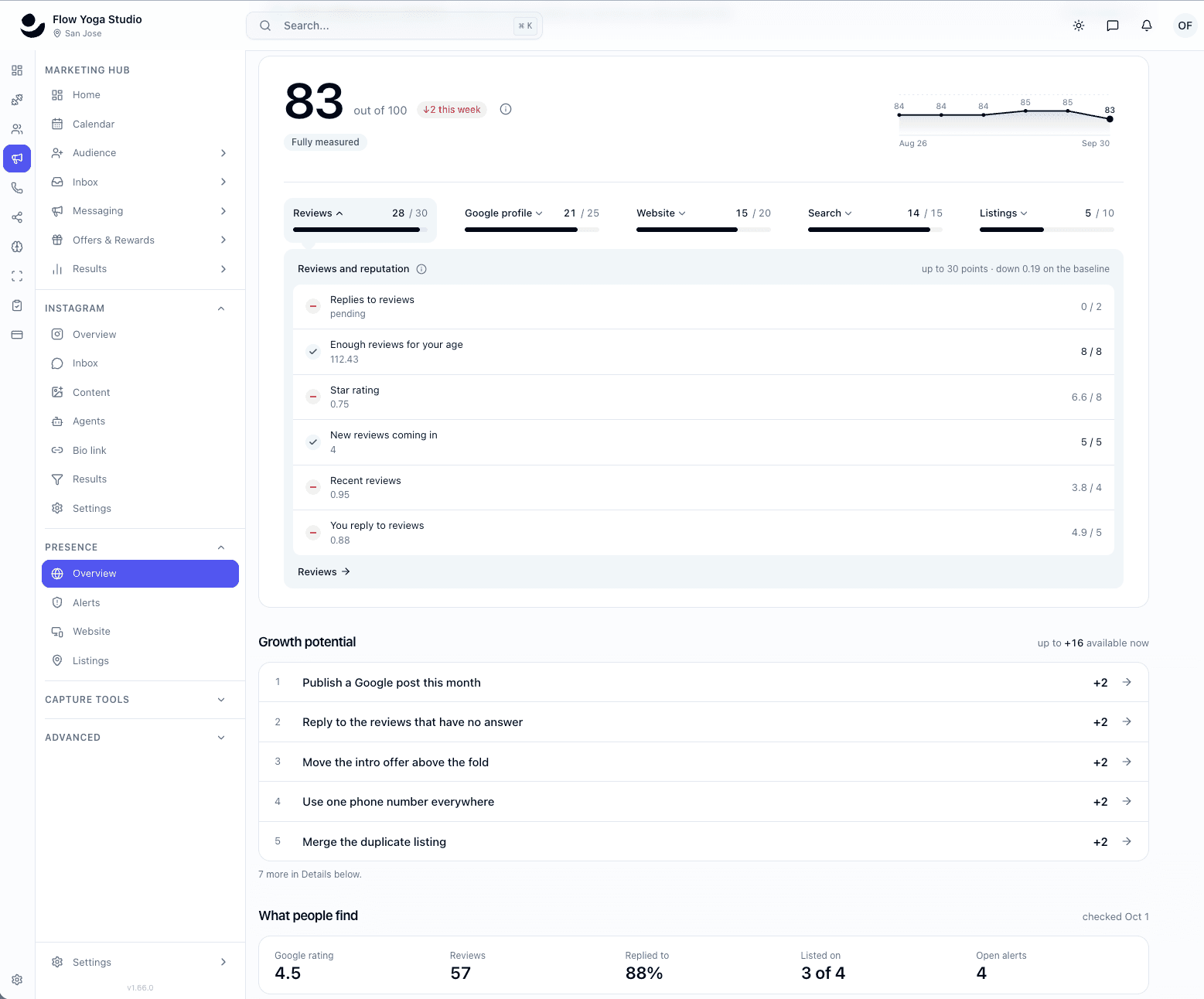The height and width of the screenshot is (999, 1204).
Task: Open Presence Alerts
Action: point(140,603)
